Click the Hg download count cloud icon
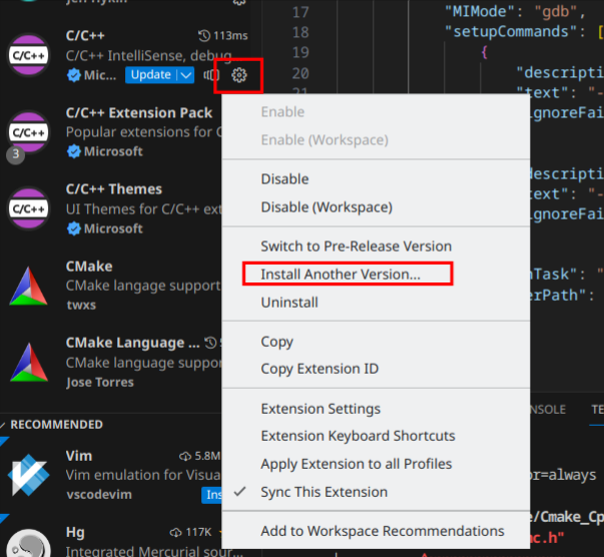604x557 pixels. 176,533
